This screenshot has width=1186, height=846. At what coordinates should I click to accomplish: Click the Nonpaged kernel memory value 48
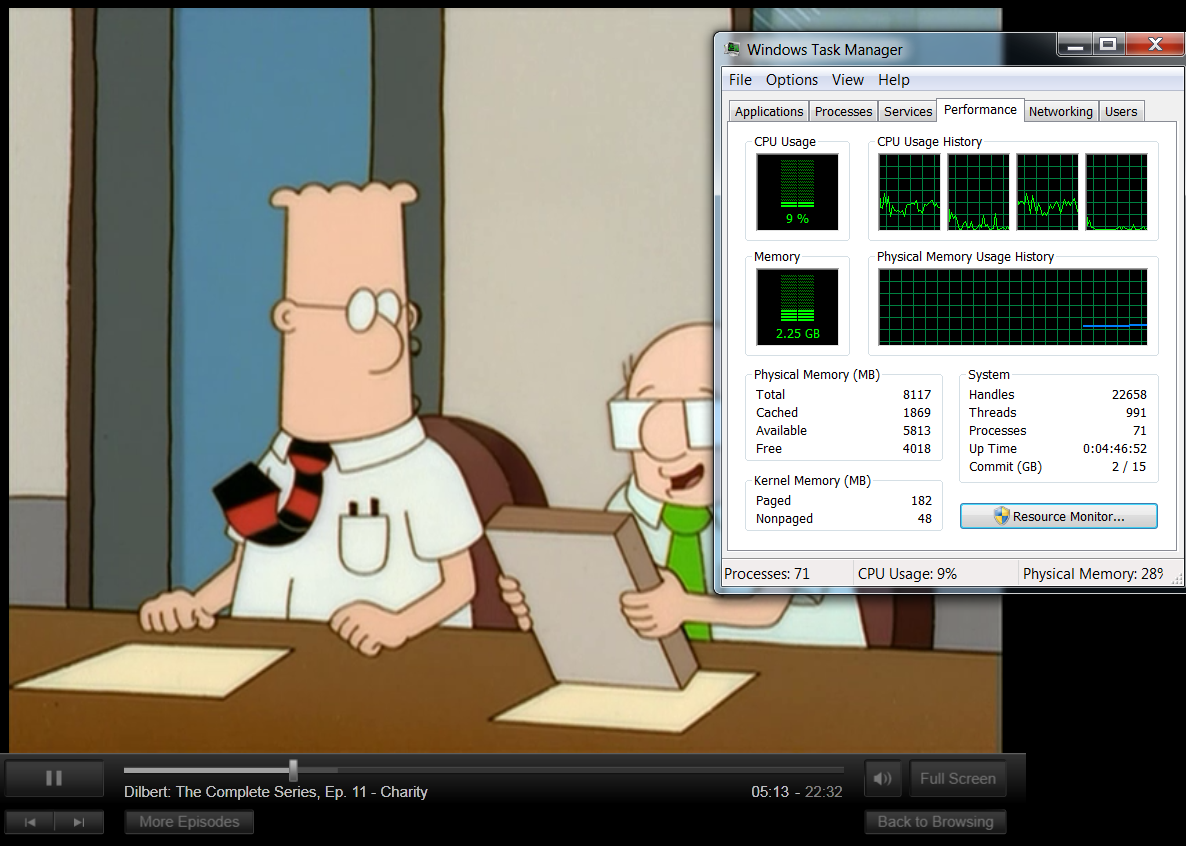coord(924,518)
